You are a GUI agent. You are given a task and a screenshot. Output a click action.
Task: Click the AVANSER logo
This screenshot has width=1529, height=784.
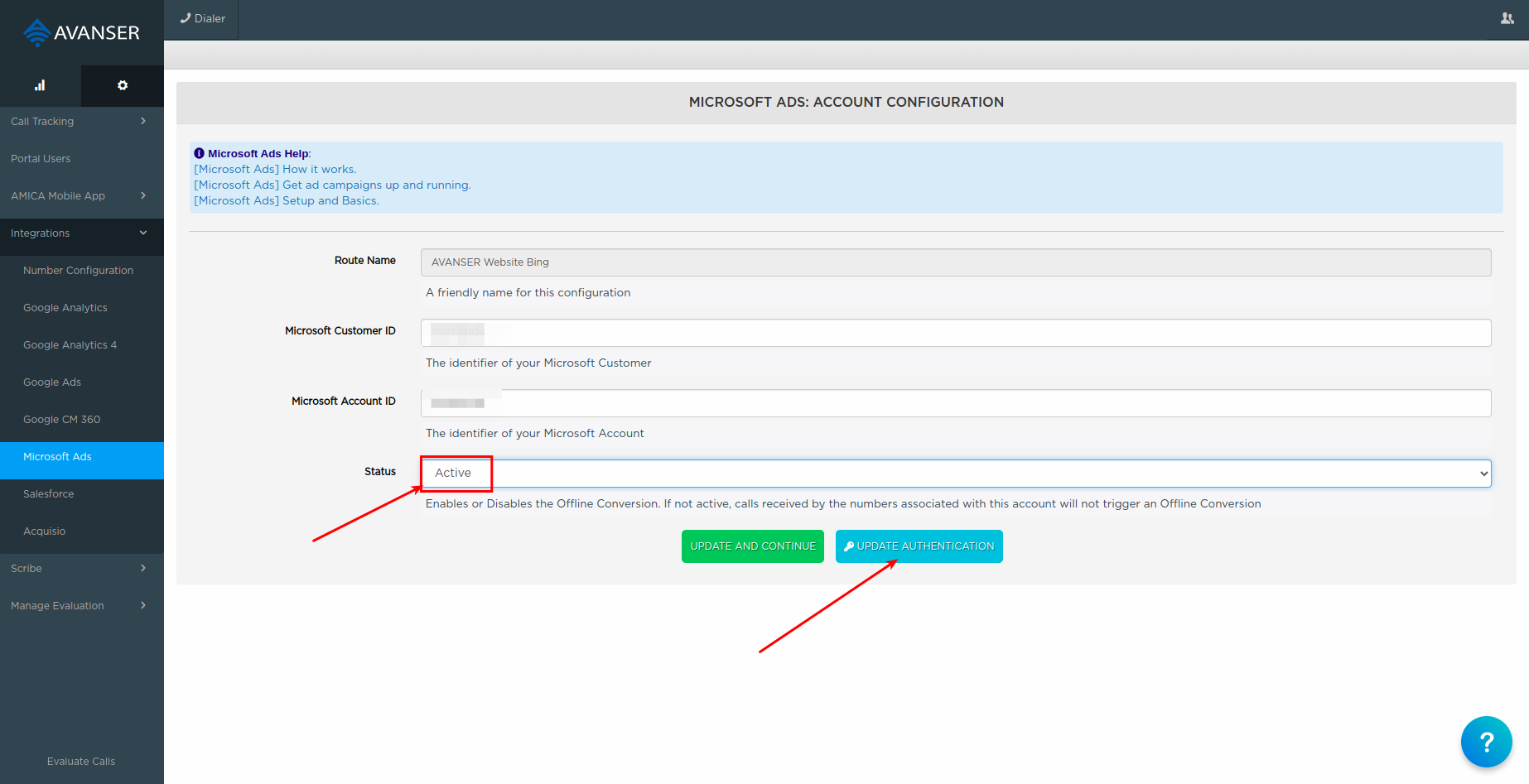click(x=81, y=32)
